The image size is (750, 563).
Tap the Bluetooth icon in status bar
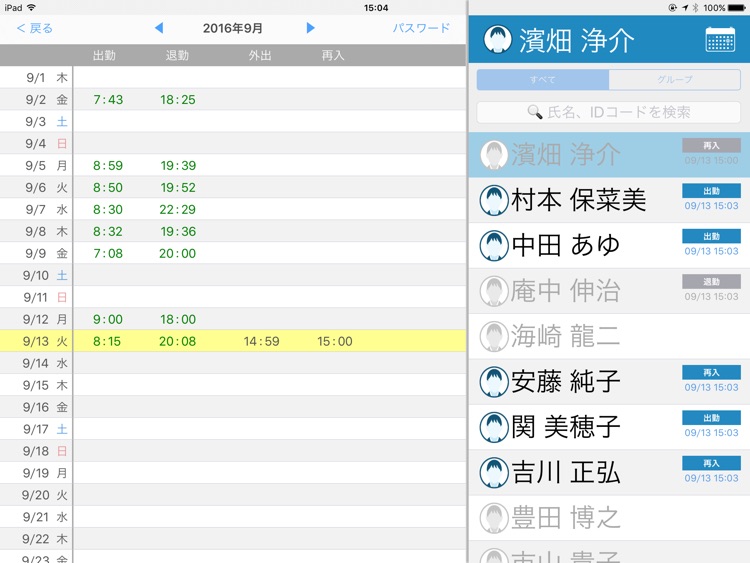coord(695,8)
